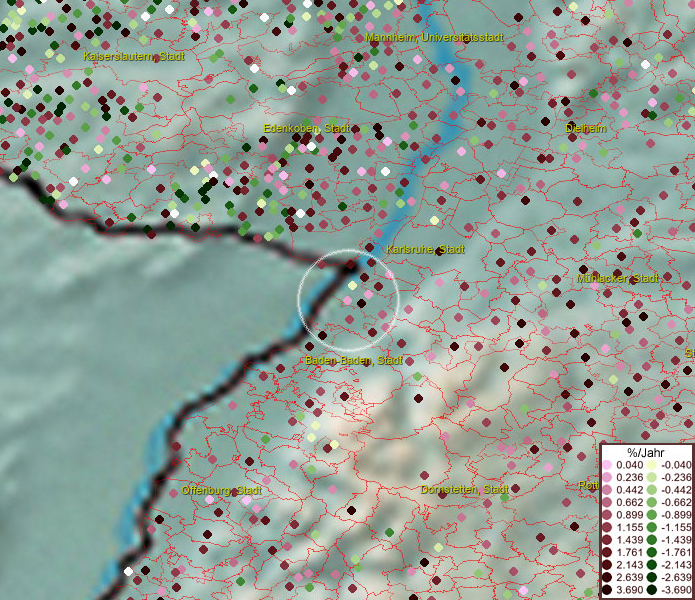Viewport: 695px width, 600px height.
Task: Select the Karlsruhe, Stadt label
Action: (425, 249)
